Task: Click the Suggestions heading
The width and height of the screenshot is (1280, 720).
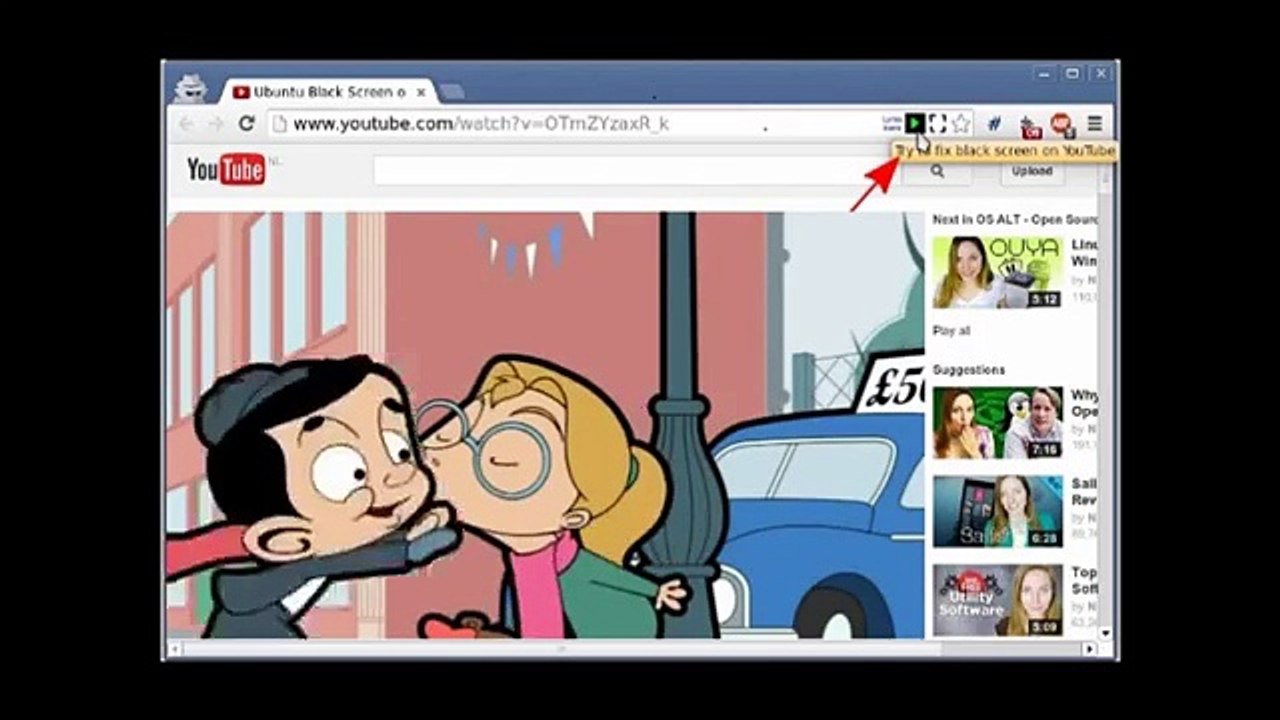Action: point(969,370)
